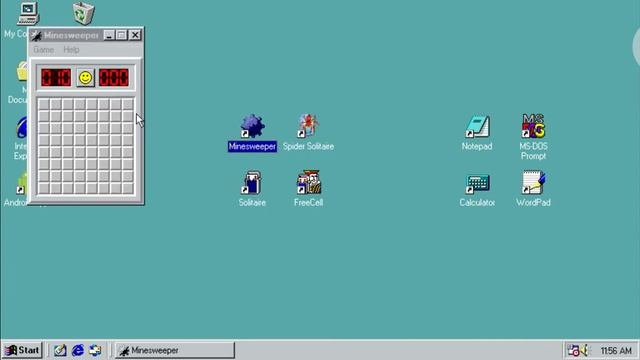The height and width of the screenshot is (360, 640).
Task: Click the system clock showing 11:56 AM
Action: tap(616, 351)
